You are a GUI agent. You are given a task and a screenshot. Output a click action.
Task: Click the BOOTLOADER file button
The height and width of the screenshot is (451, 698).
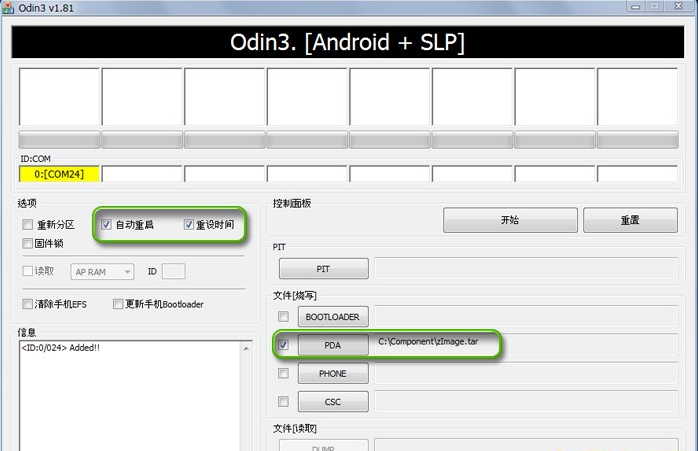point(333,317)
